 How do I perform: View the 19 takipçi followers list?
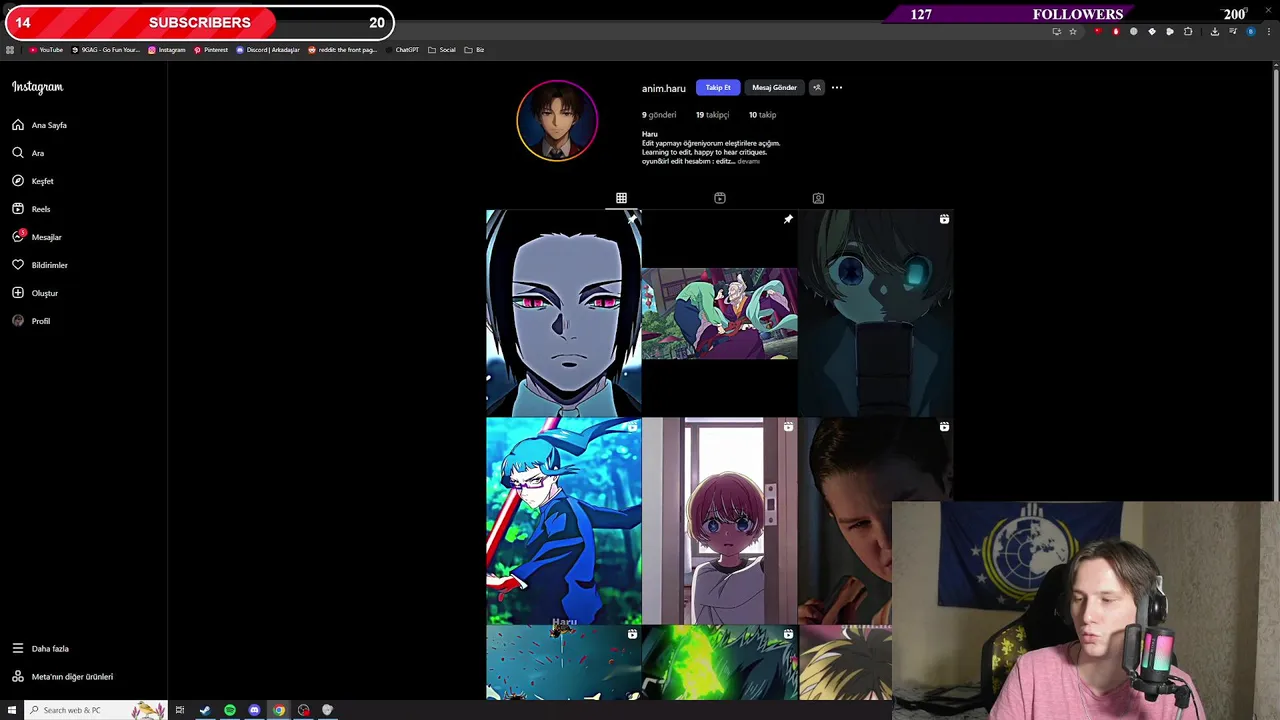coord(712,115)
